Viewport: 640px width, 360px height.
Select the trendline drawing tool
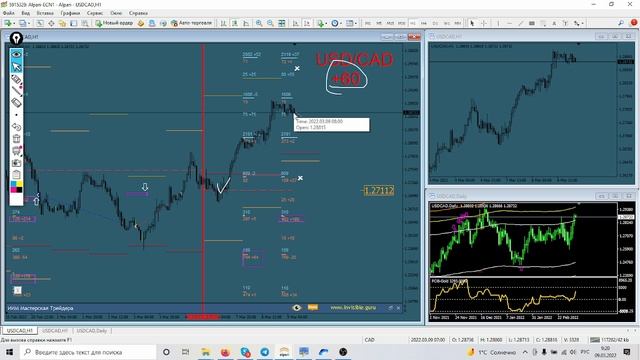coord(521,23)
